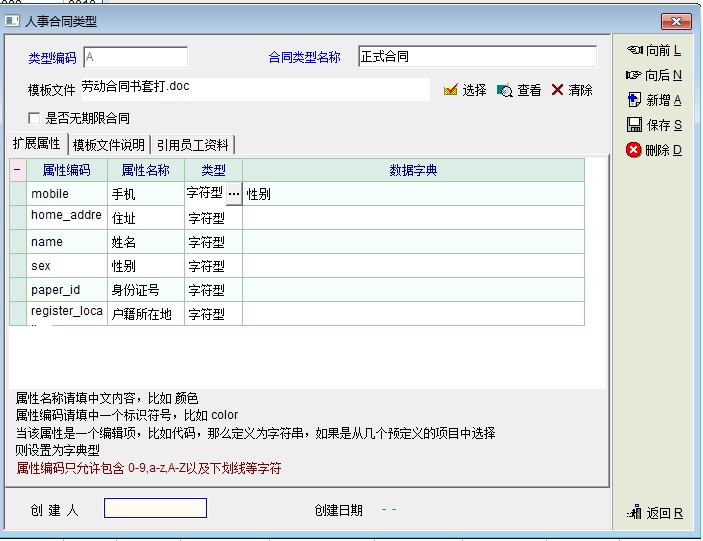This screenshot has width=703, height=541.
Task: Click the 创建人 input field
Action: coord(155,509)
